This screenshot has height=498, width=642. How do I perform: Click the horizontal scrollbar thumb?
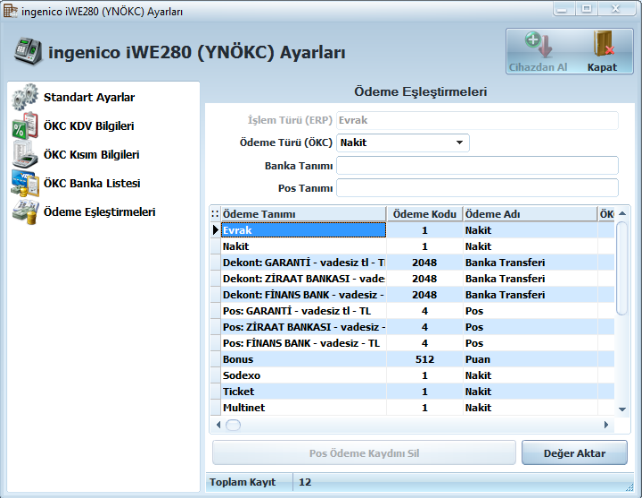[233, 425]
